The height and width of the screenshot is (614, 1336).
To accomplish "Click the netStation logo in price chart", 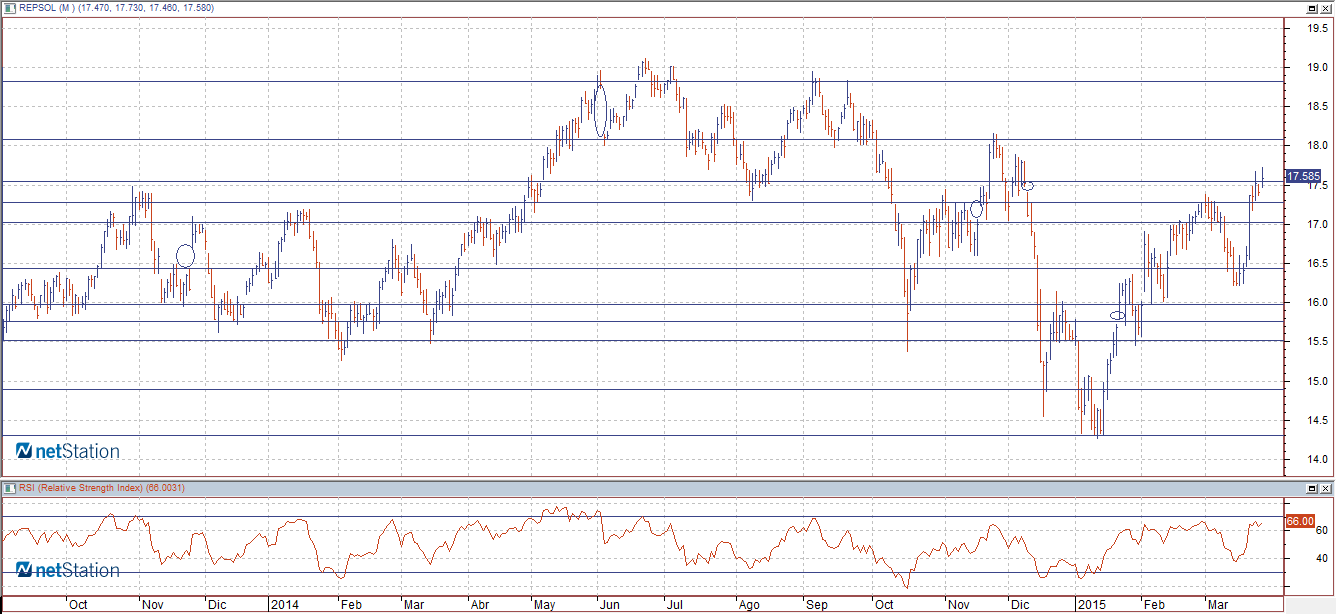I will tap(67, 451).
